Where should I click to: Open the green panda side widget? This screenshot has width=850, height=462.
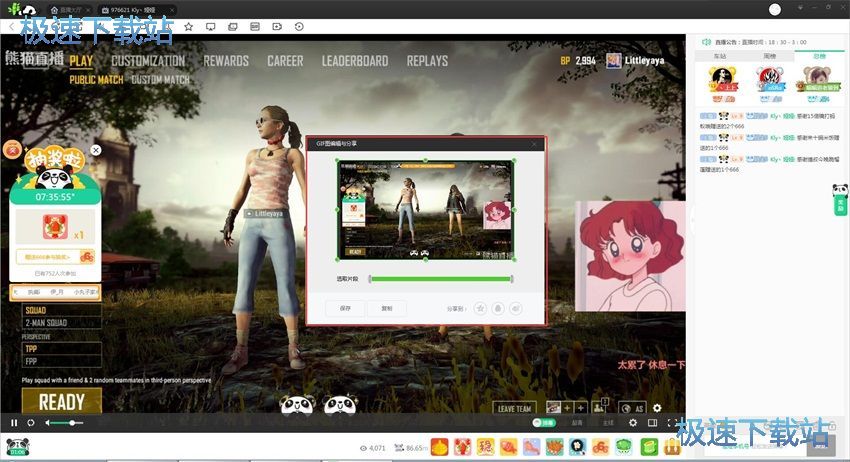(x=840, y=200)
